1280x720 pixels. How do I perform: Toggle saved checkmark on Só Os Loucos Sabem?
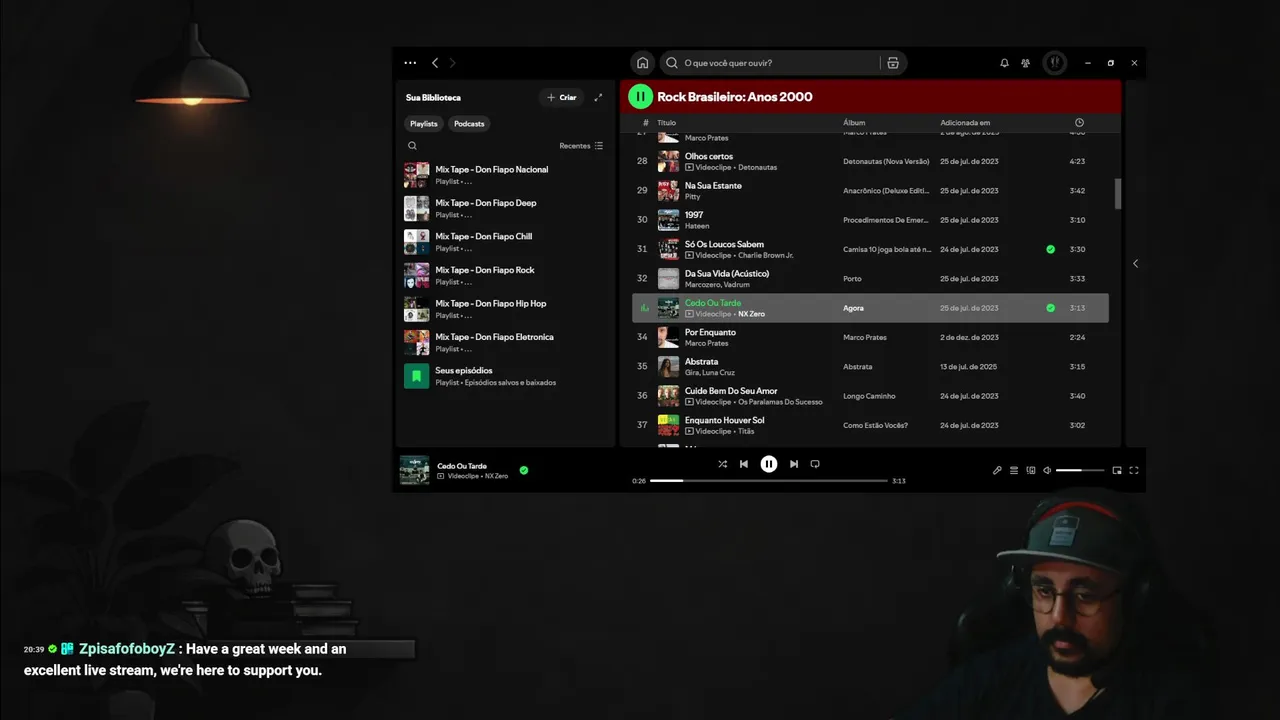click(x=1050, y=249)
